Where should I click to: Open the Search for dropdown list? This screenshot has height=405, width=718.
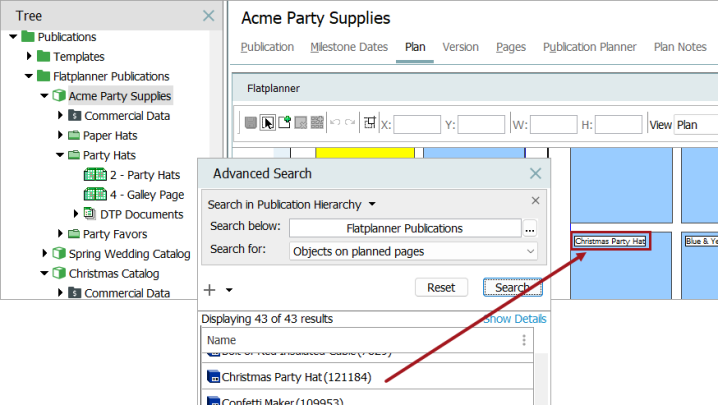tap(413, 251)
